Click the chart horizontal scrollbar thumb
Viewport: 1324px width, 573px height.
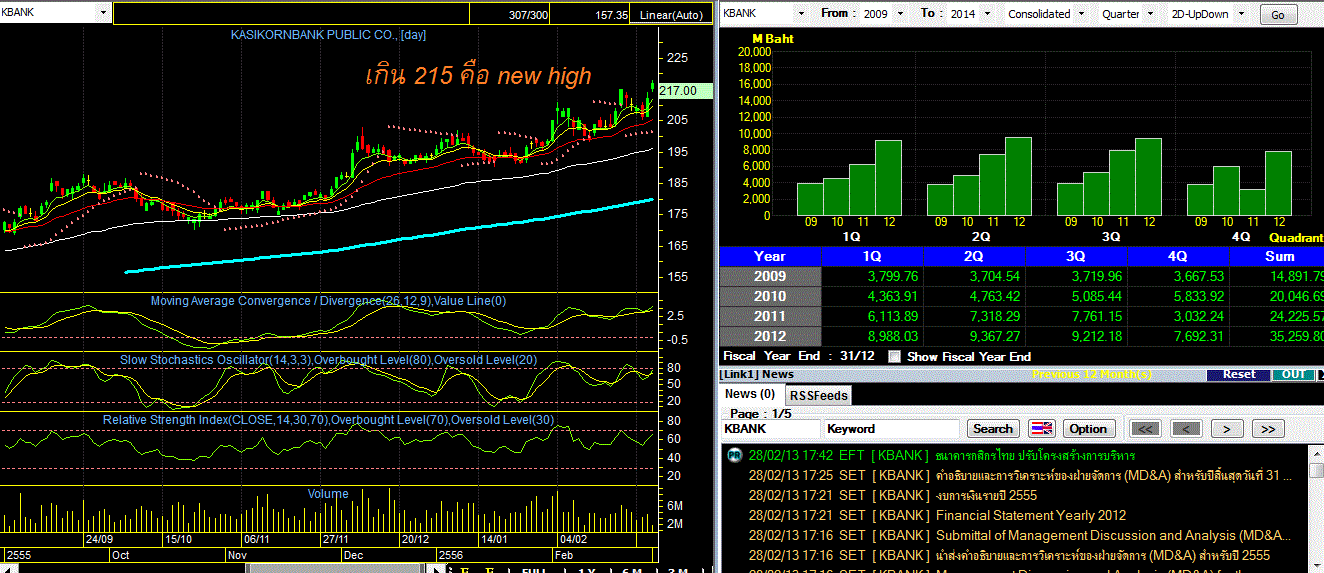click(x=334, y=568)
